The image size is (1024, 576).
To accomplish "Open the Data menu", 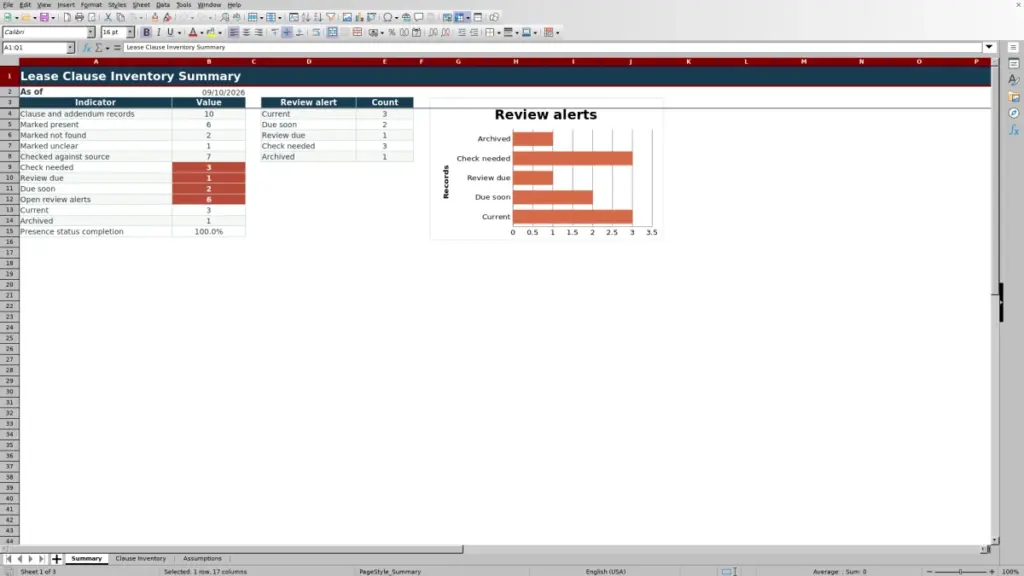I will coord(163,5).
